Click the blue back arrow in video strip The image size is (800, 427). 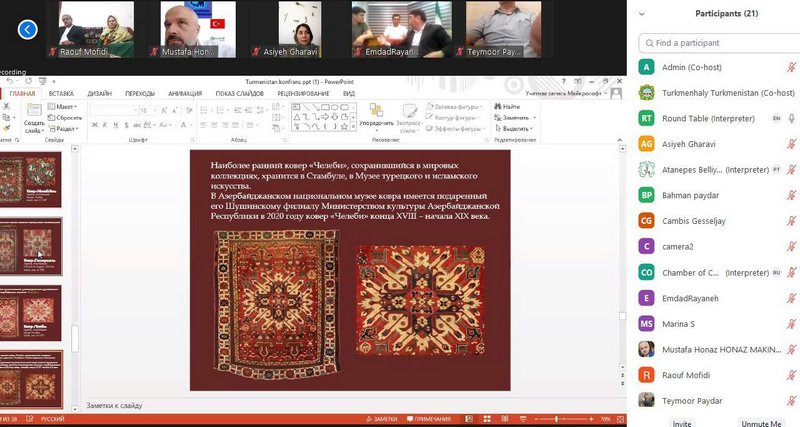click(x=27, y=30)
